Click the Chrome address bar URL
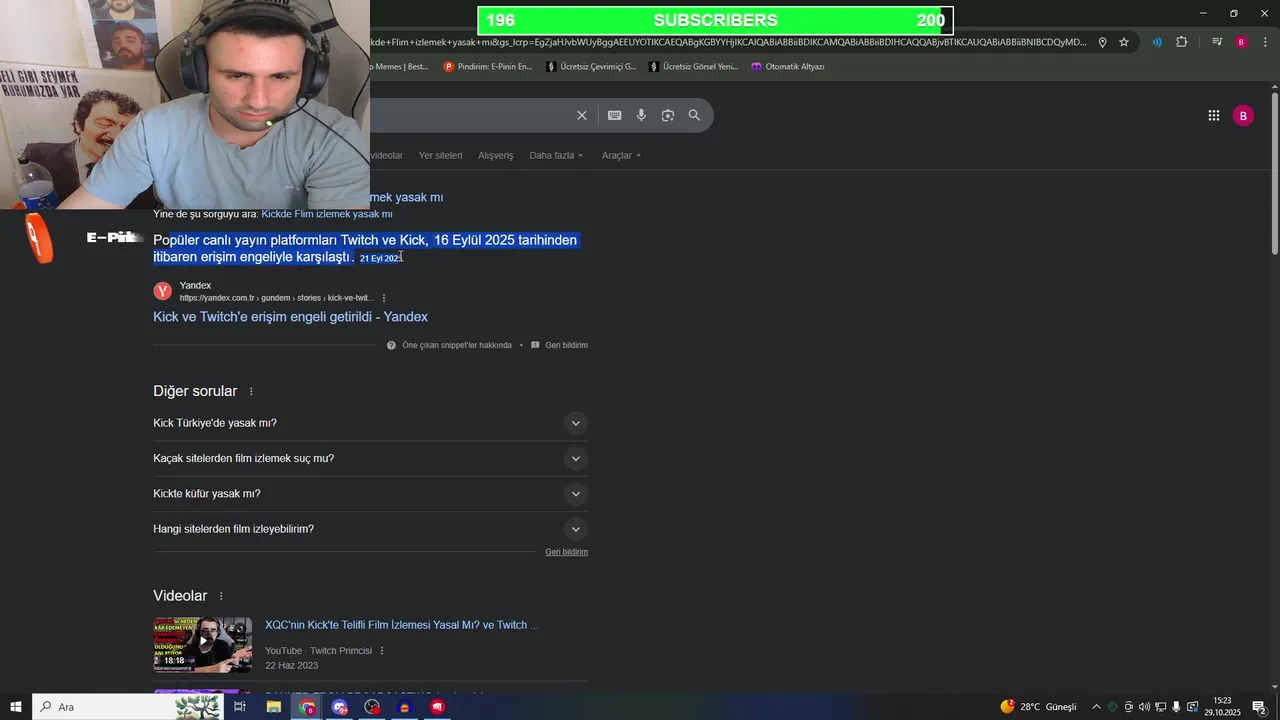Viewport: 1280px width, 720px height. coord(728,42)
